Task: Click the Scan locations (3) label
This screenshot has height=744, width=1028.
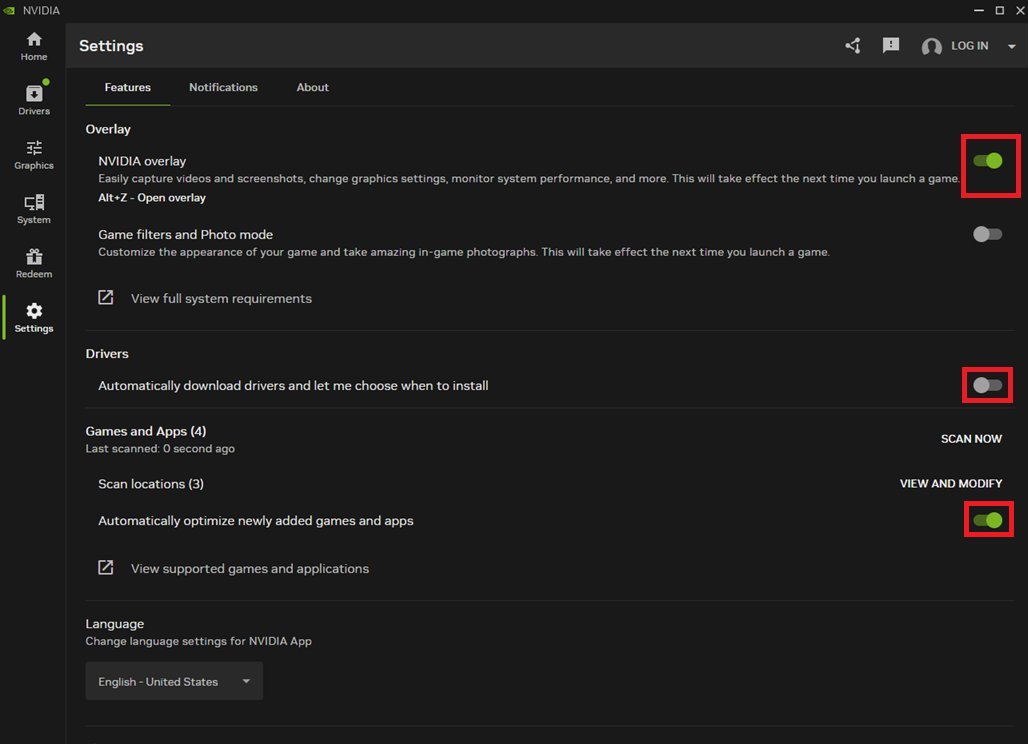Action: 151,484
